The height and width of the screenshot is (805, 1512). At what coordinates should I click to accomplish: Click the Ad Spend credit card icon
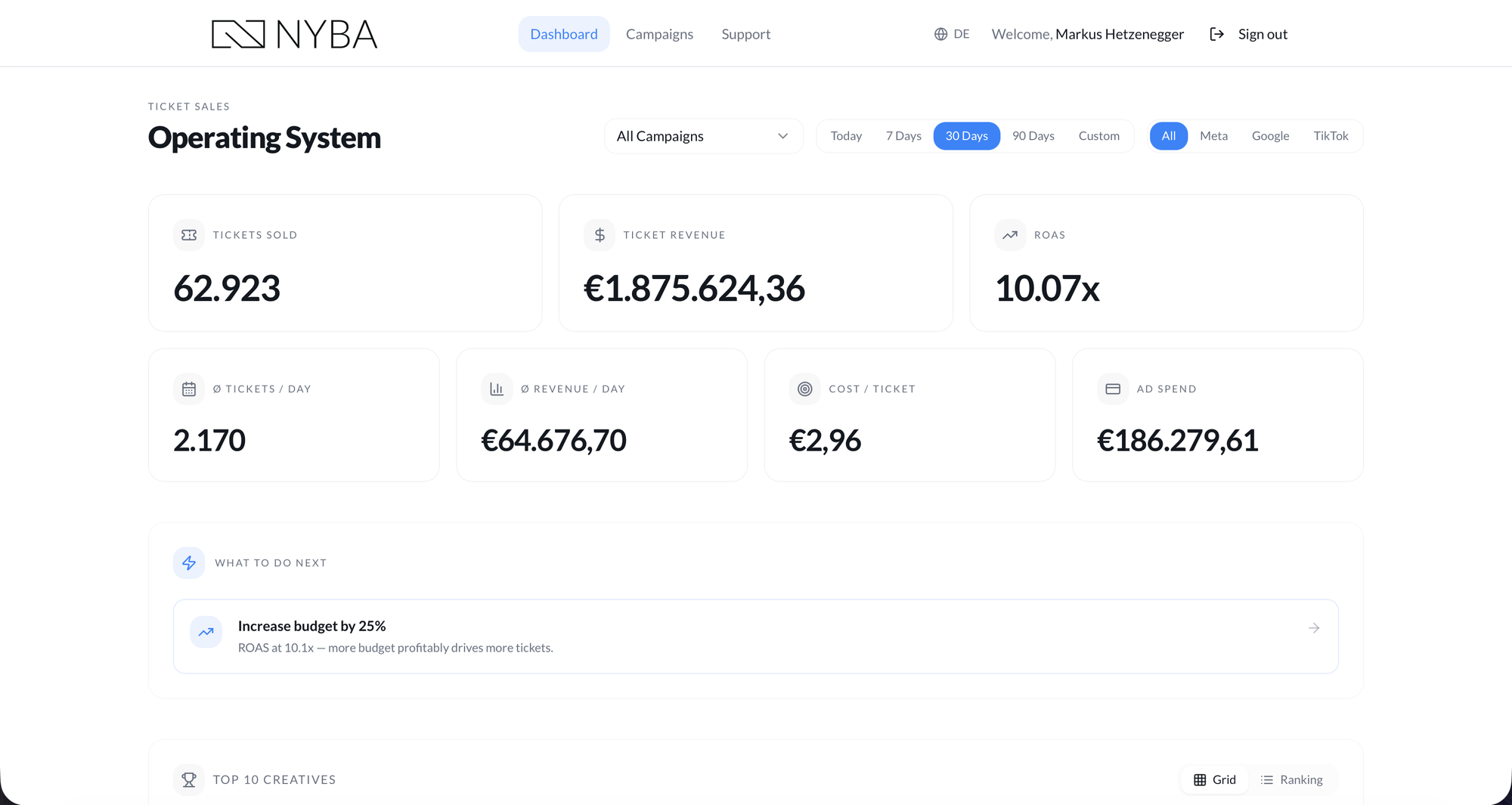pyautogui.click(x=1113, y=389)
